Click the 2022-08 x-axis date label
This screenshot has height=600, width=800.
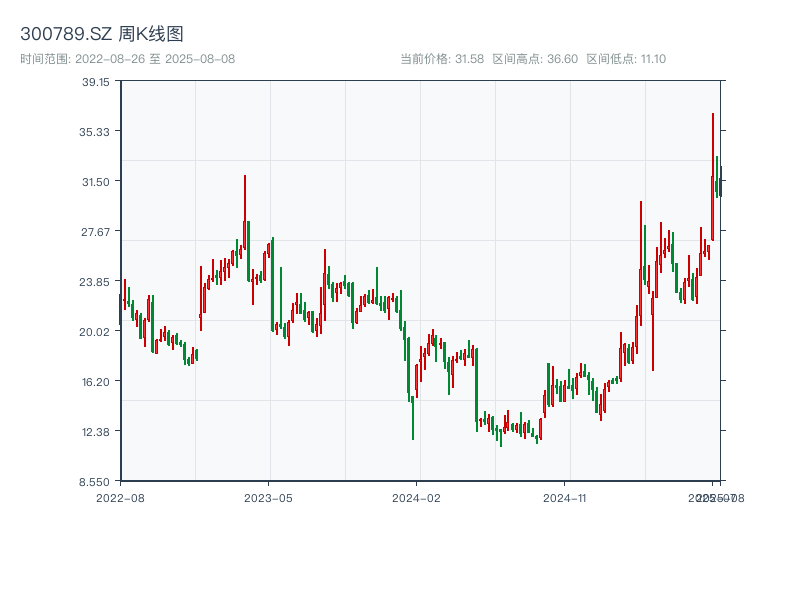[x=120, y=497]
